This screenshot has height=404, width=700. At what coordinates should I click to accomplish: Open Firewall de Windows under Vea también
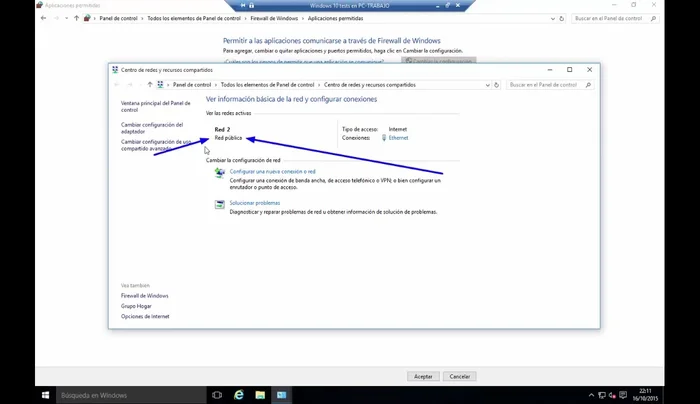pos(145,296)
